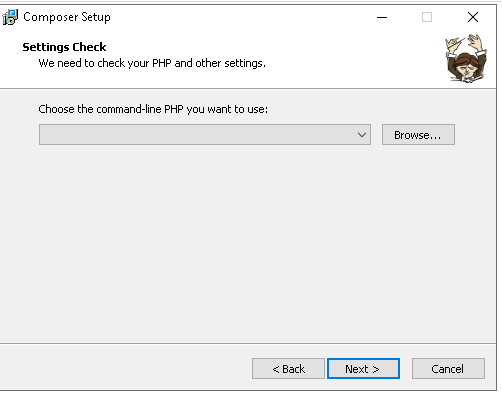Click the Composer conductor logo image
502x394 pixels.
pos(466,58)
